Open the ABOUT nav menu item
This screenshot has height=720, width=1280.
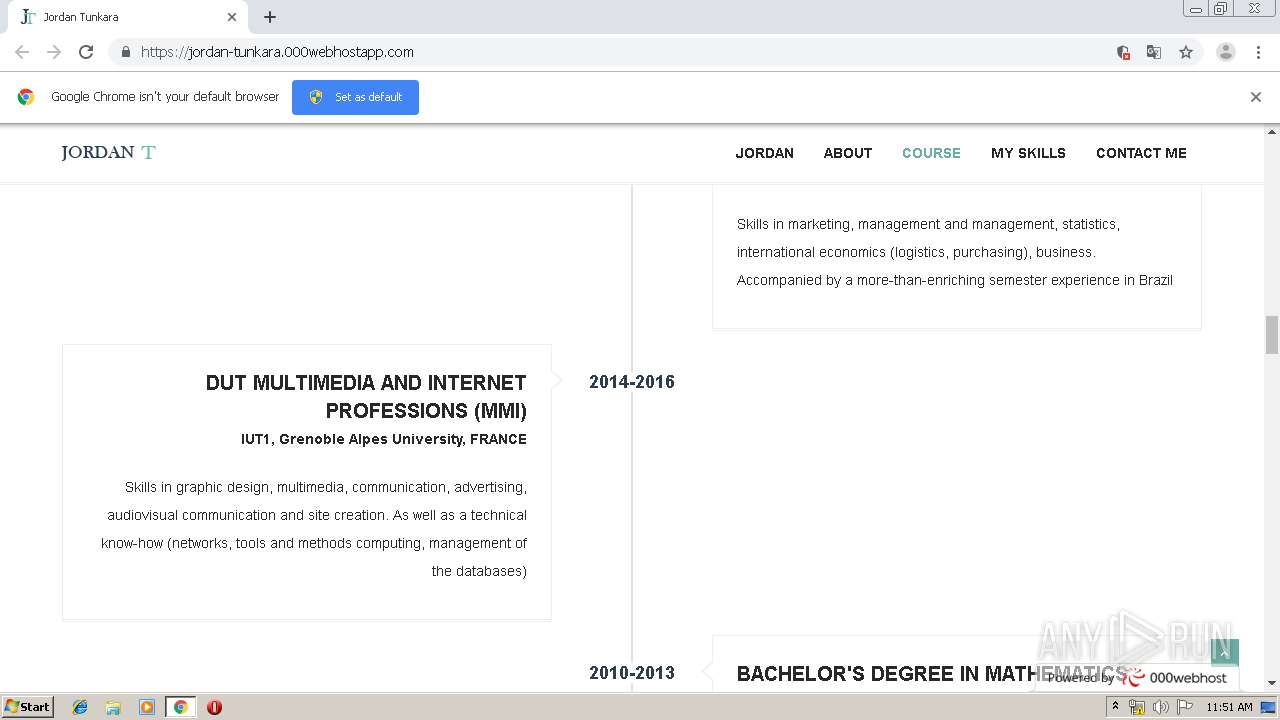click(848, 153)
